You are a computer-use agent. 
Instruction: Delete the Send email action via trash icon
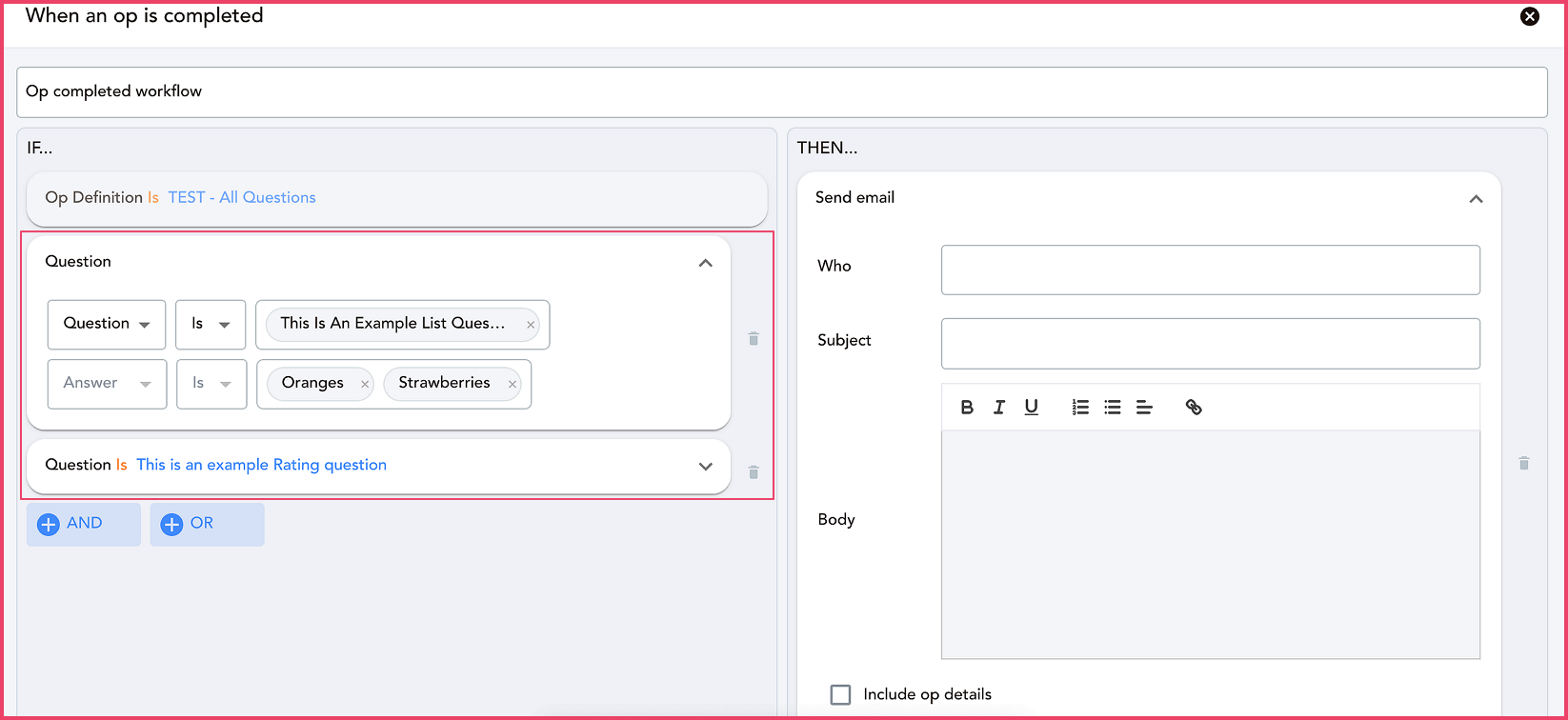click(x=1524, y=463)
